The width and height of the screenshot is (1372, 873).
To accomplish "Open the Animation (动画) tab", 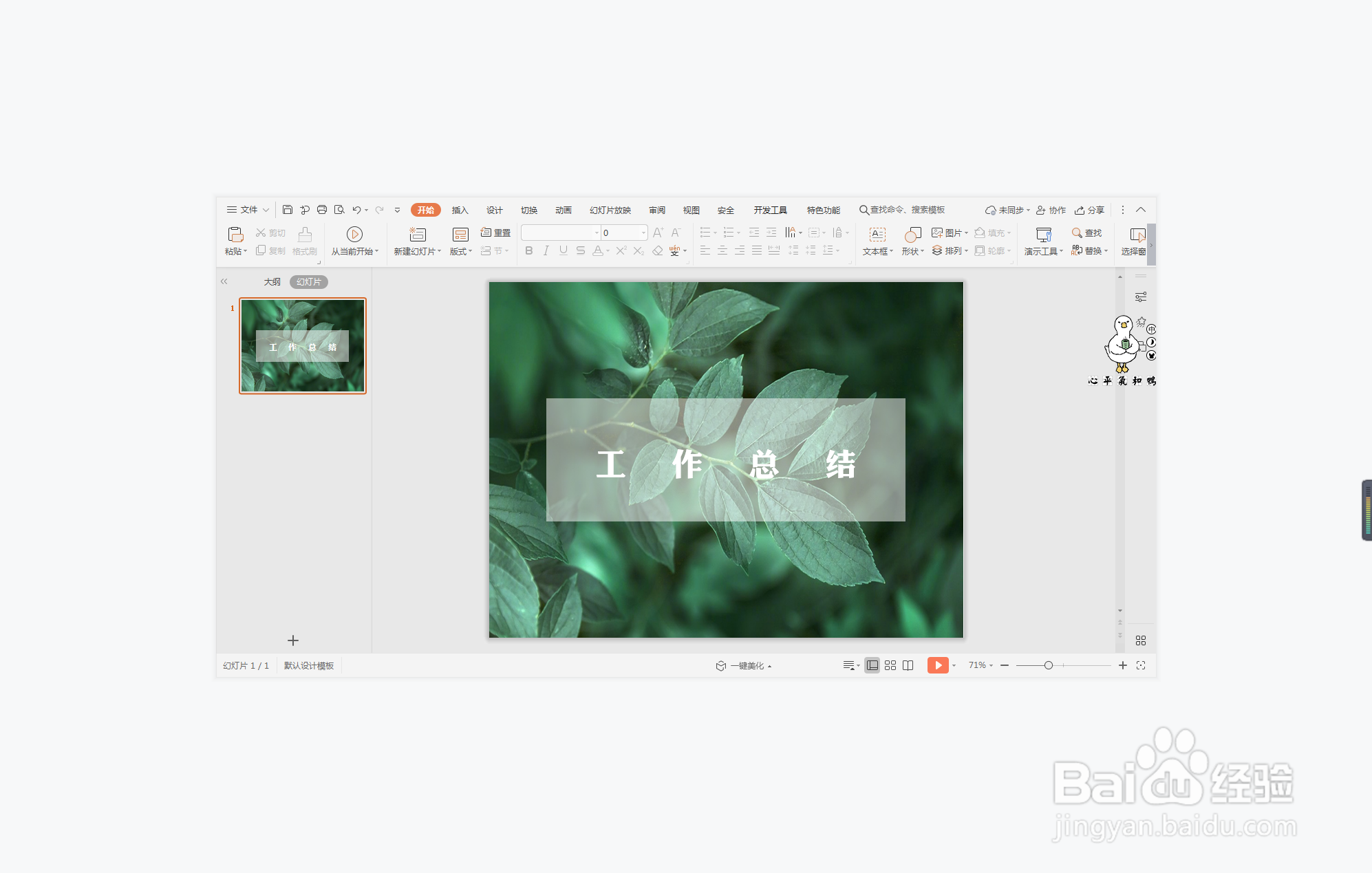I will pos(564,210).
